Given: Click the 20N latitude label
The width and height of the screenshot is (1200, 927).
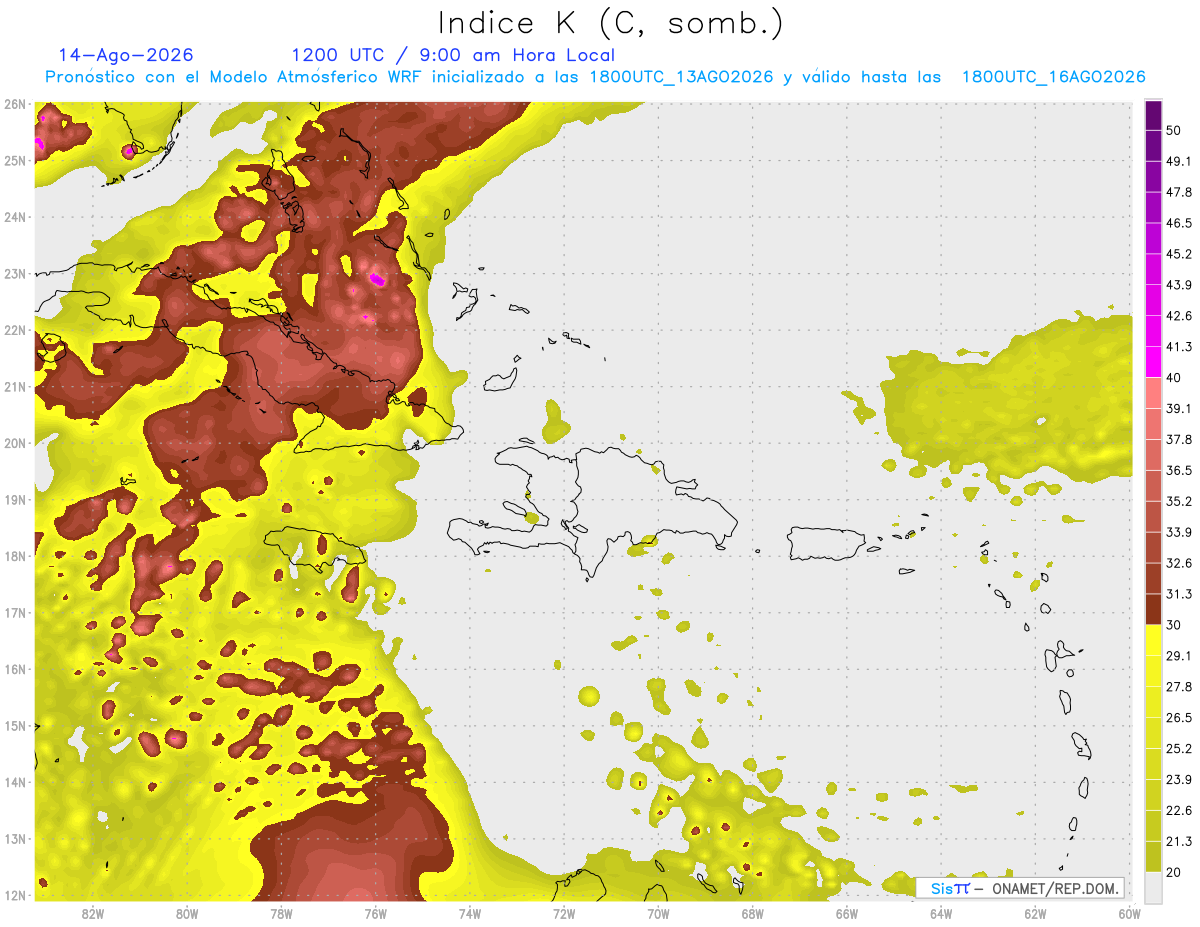Looking at the screenshot, I should [x=14, y=443].
